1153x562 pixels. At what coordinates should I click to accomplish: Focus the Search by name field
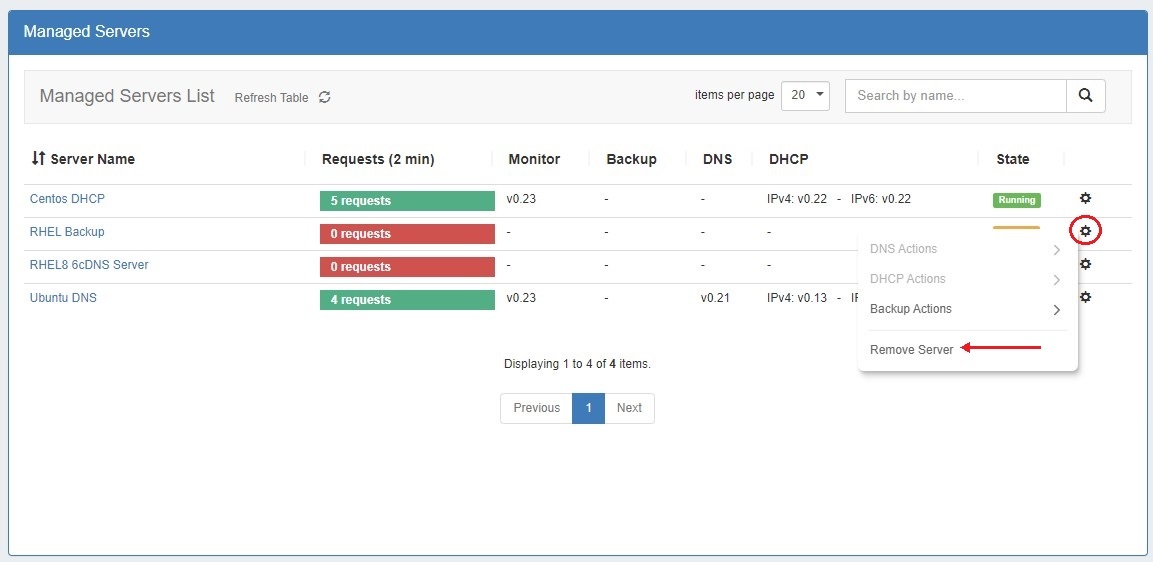pyautogui.click(x=955, y=96)
